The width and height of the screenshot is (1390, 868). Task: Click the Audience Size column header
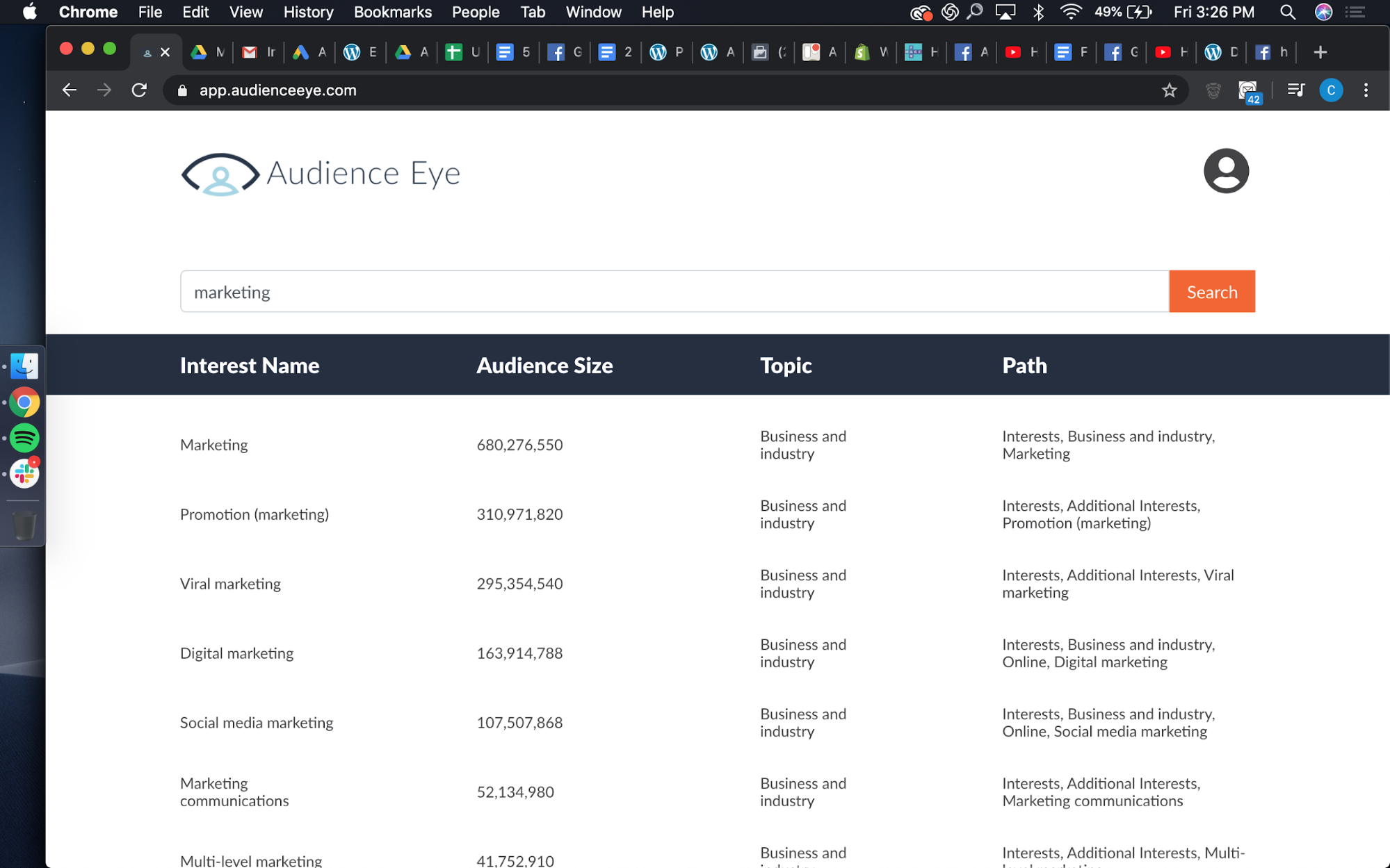(544, 364)
